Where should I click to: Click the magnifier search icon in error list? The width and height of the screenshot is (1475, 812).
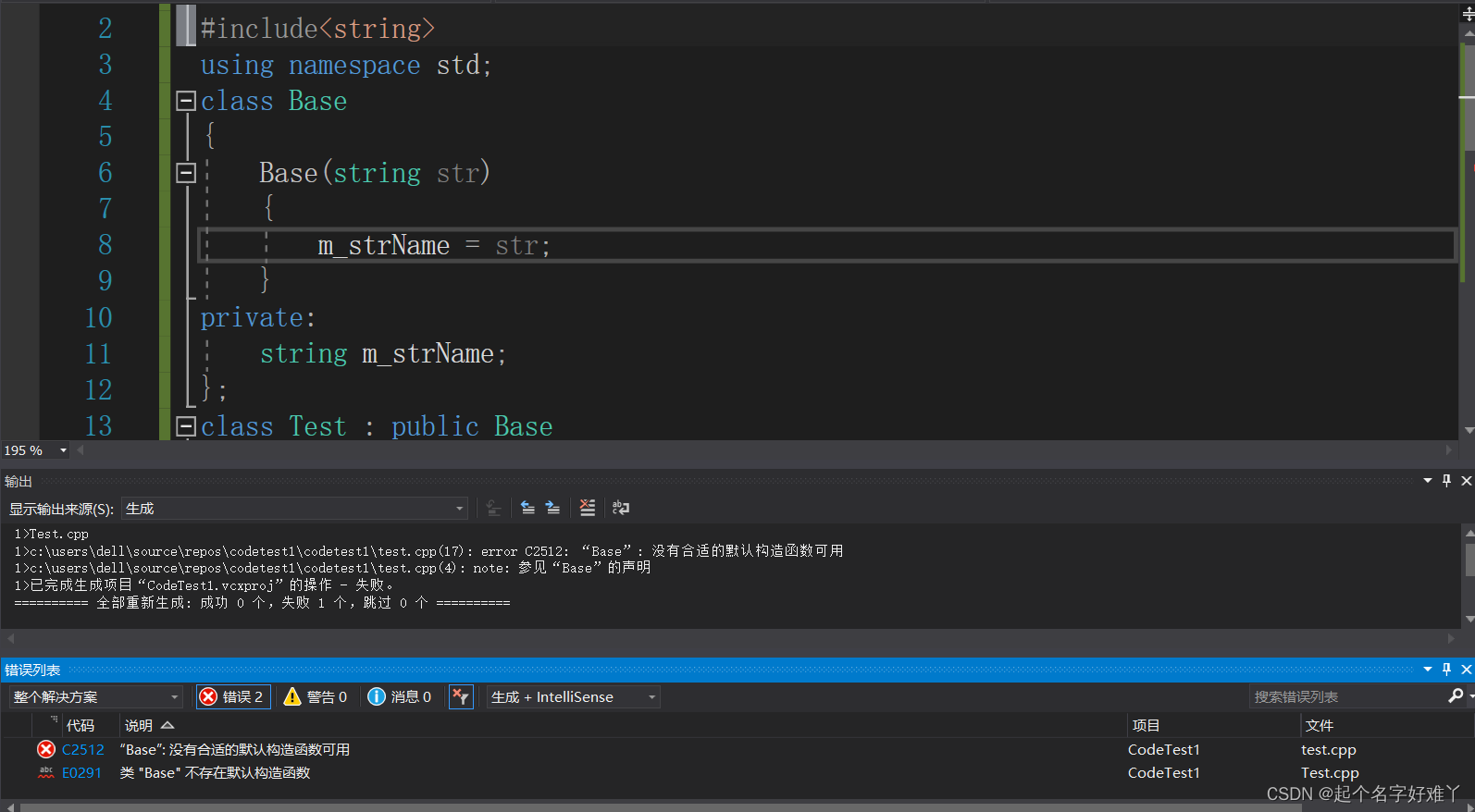click(x=1456, y=696)
